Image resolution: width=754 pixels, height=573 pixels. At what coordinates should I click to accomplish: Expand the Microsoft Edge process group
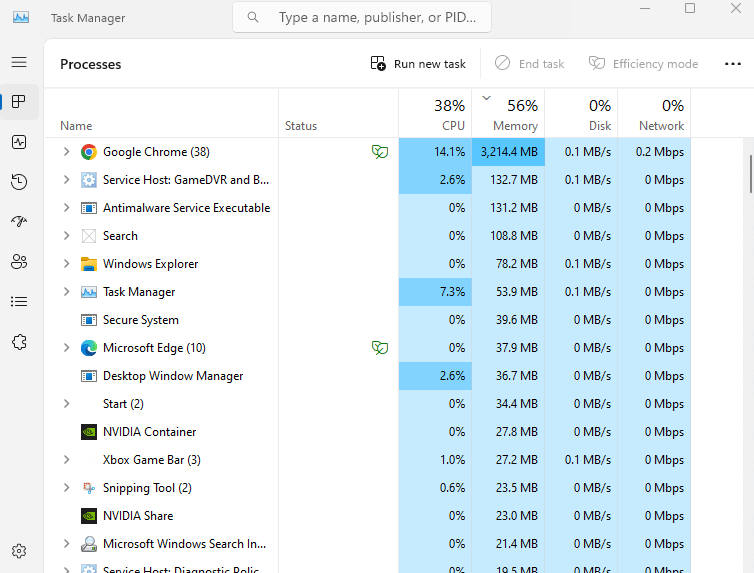[66, 348]
